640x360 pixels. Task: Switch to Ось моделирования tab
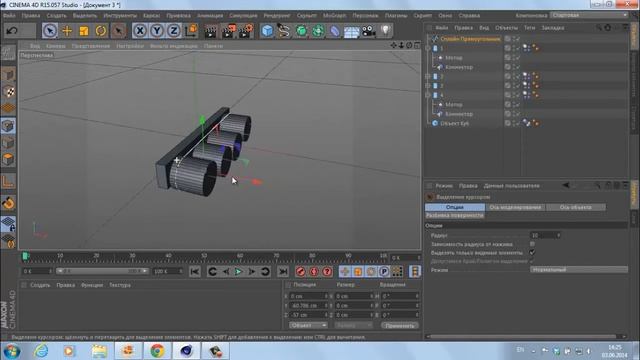(x=515, y=207)
